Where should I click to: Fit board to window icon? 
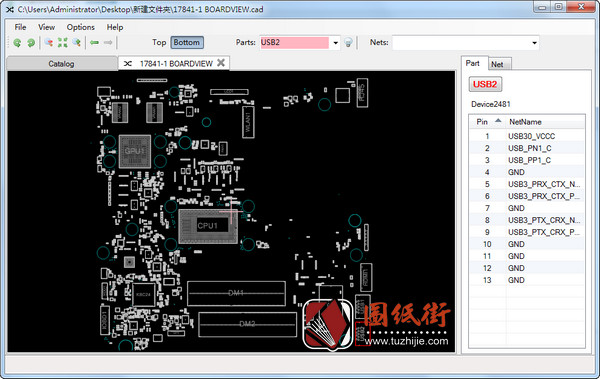click(x=62, y=42)
